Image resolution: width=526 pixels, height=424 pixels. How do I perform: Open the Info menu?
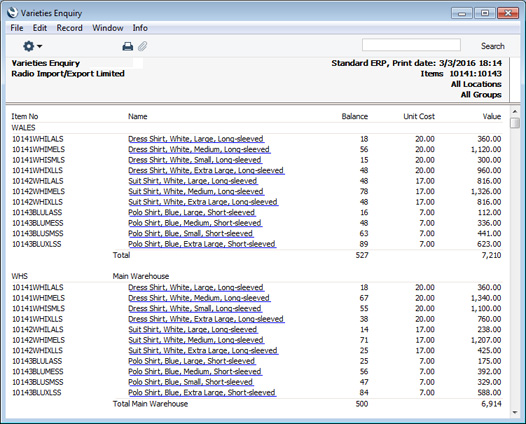(x=140, y=28)
